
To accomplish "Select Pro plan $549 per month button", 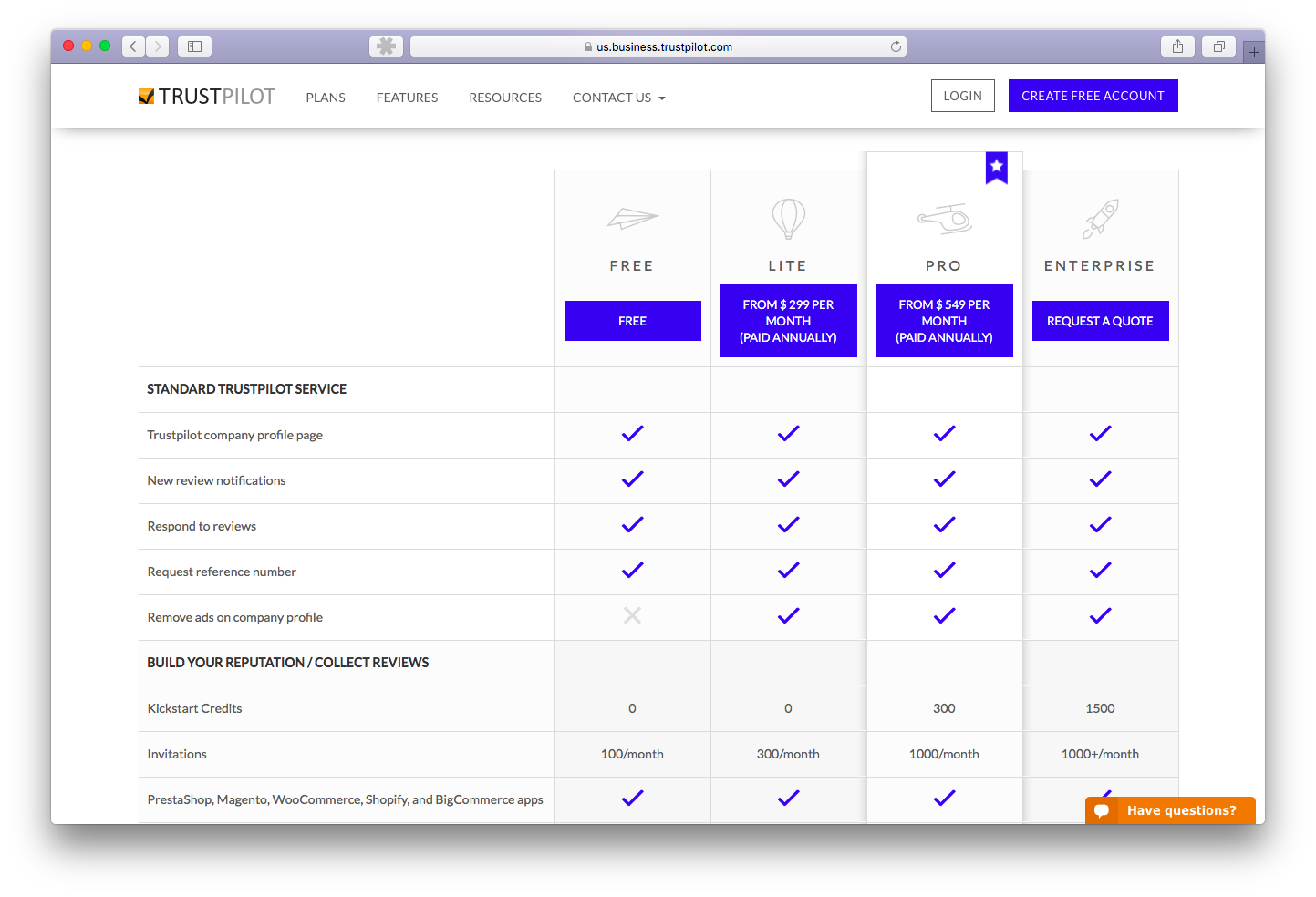I will point(944,321).
